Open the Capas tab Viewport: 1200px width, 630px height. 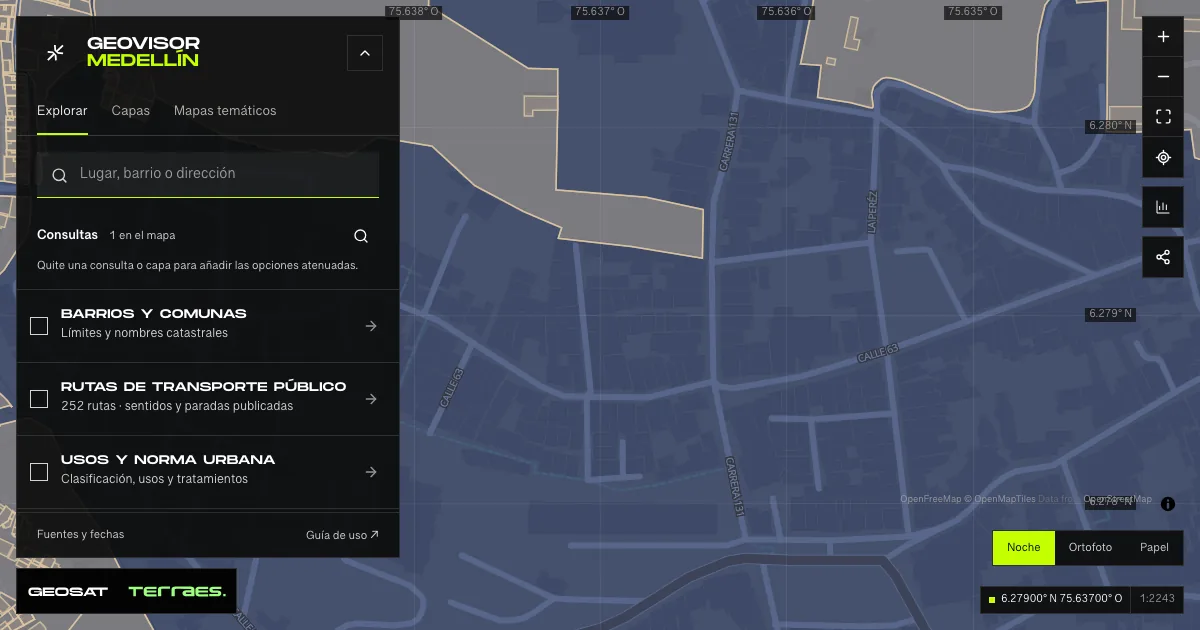tap(131, 111)
